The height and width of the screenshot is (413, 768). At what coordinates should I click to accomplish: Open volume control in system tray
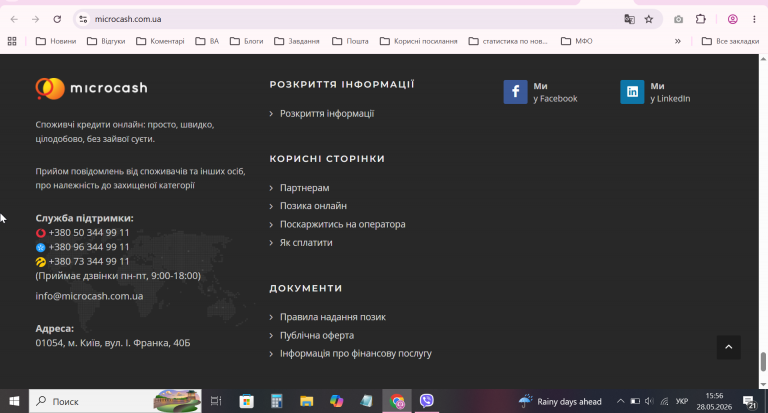[649, 401]
